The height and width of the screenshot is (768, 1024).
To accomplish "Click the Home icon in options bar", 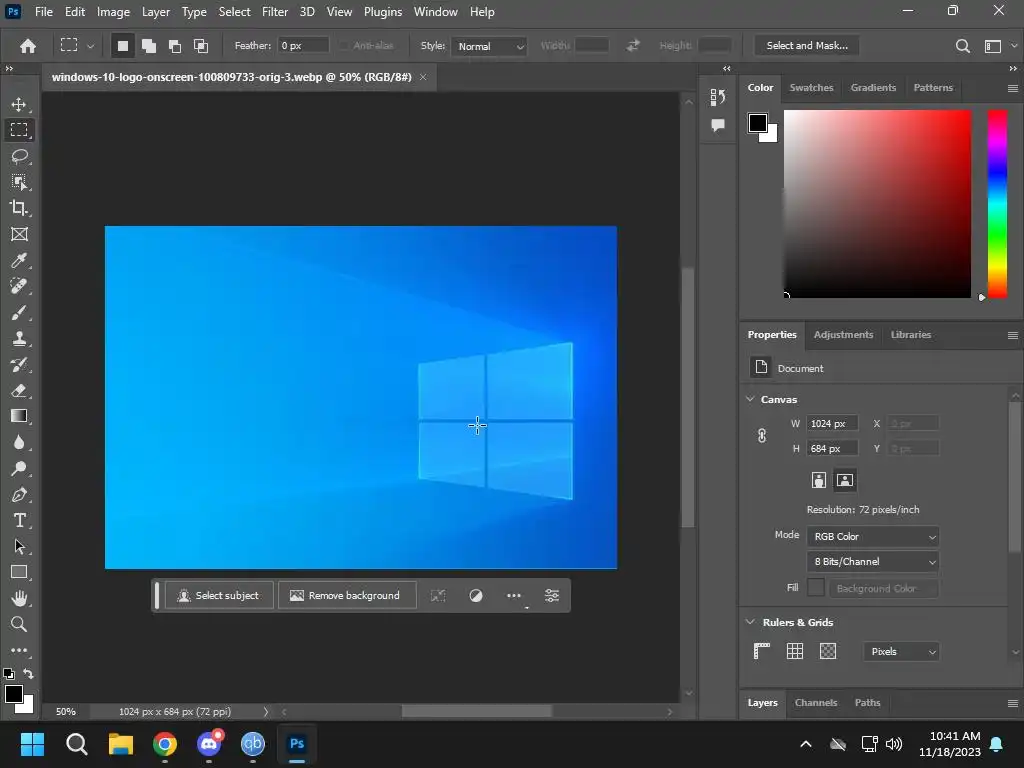I will coord(27,46).
